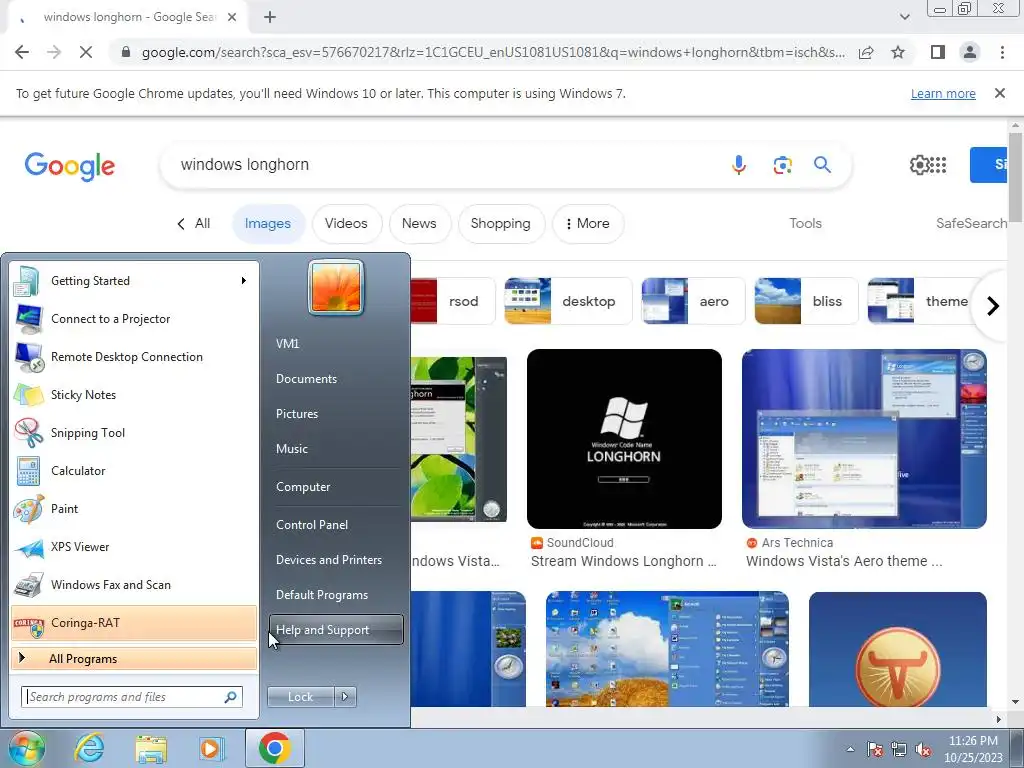Open Chrome side panel
Viewport: 1024px width, 768px height.
click(938, 52)
